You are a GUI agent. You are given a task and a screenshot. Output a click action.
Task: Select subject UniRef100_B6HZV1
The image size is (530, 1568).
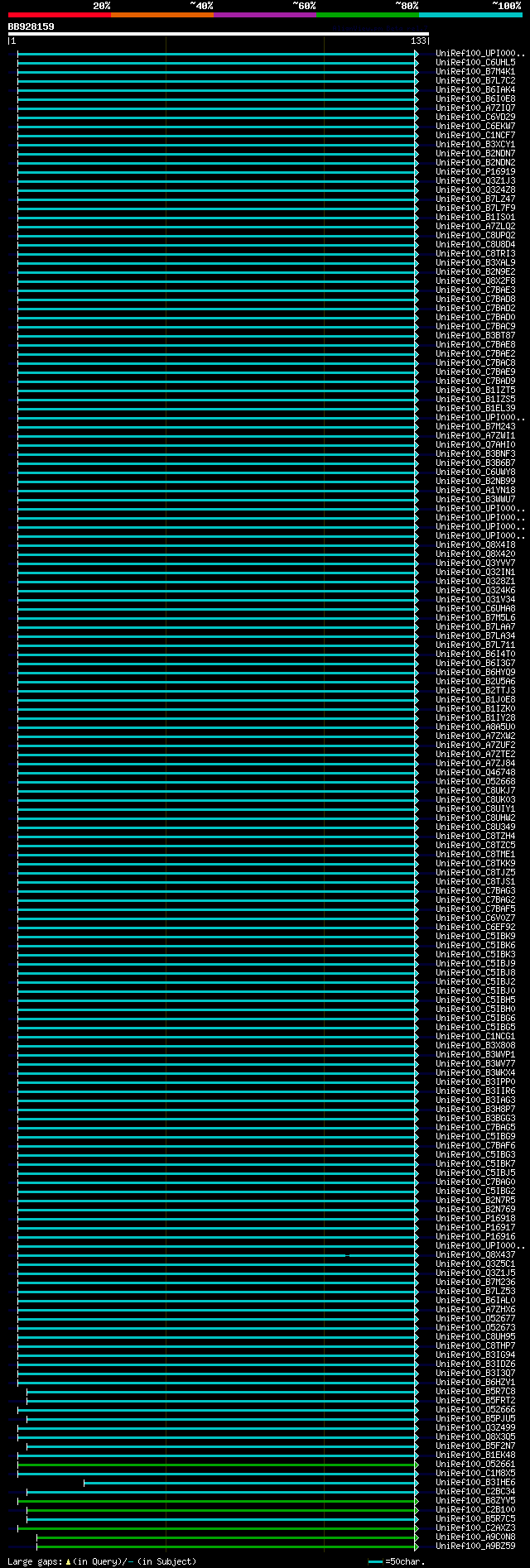tap(476, 1382)
